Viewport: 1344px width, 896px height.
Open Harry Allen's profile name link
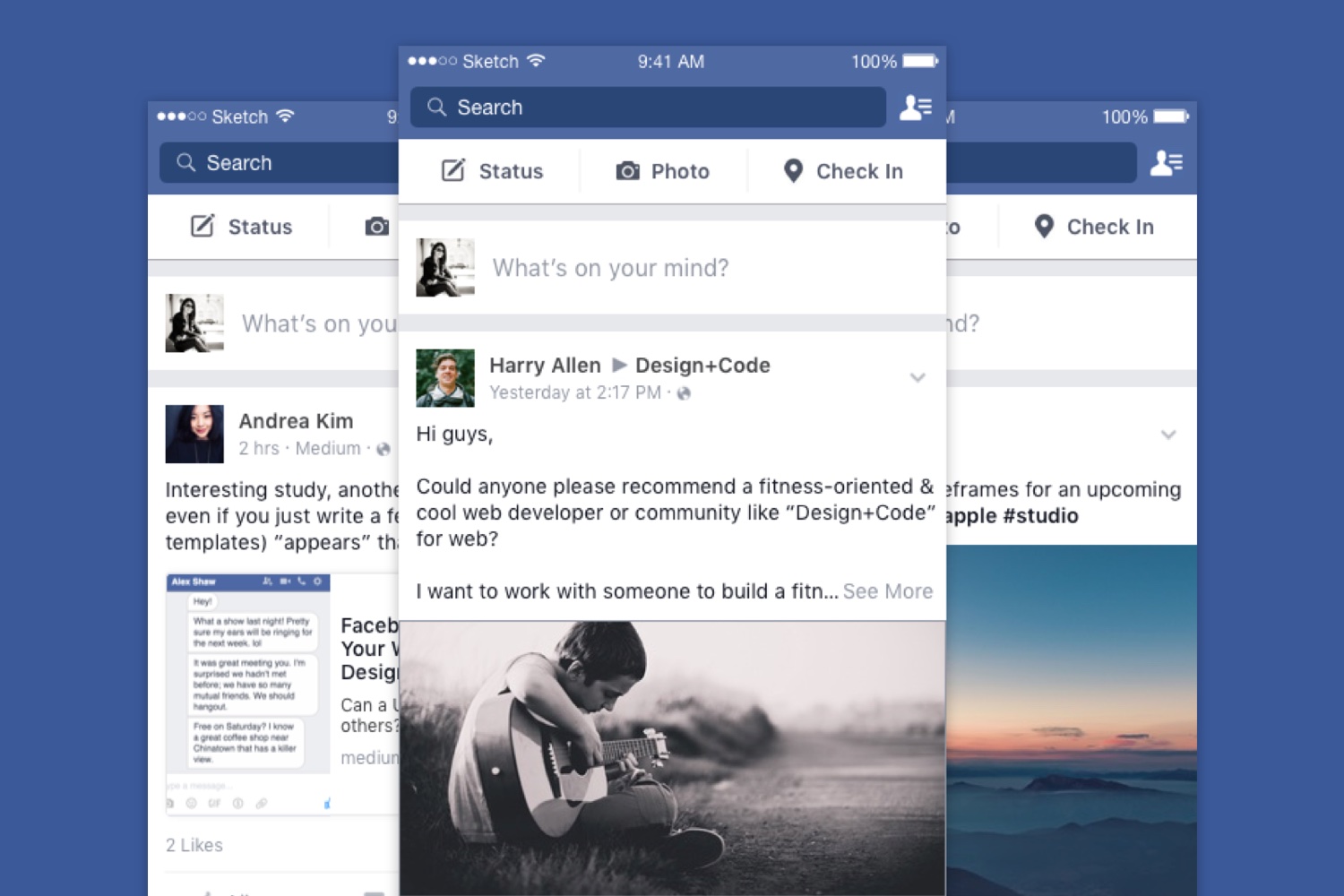[x=545, y=366]
